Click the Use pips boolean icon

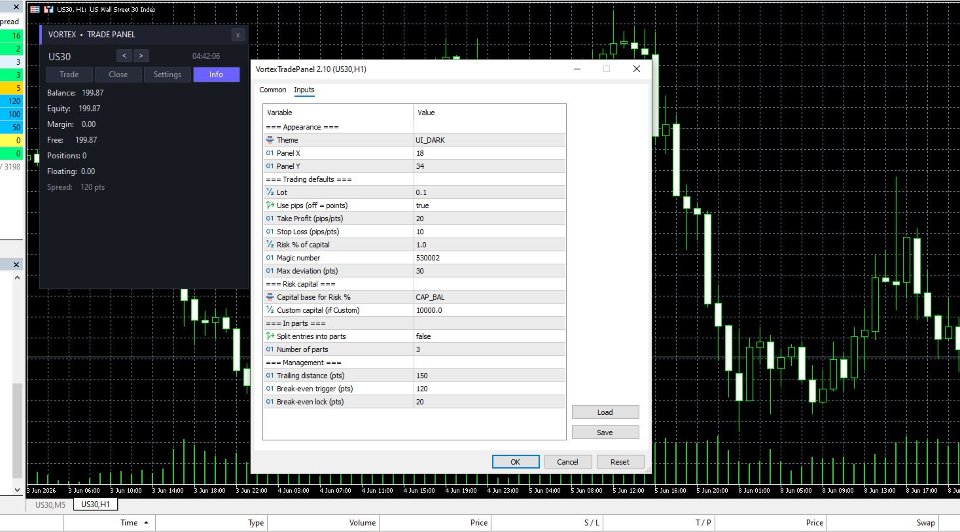point(270,205)
